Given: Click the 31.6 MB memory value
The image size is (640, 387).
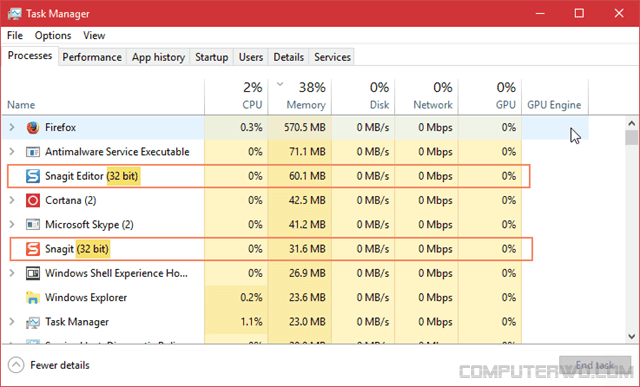Looking at the screenshot, I should (307, 249).
